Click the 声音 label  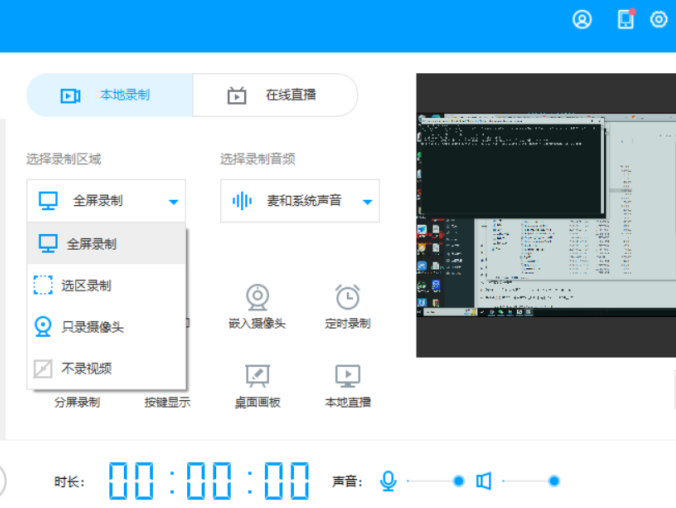347,482
